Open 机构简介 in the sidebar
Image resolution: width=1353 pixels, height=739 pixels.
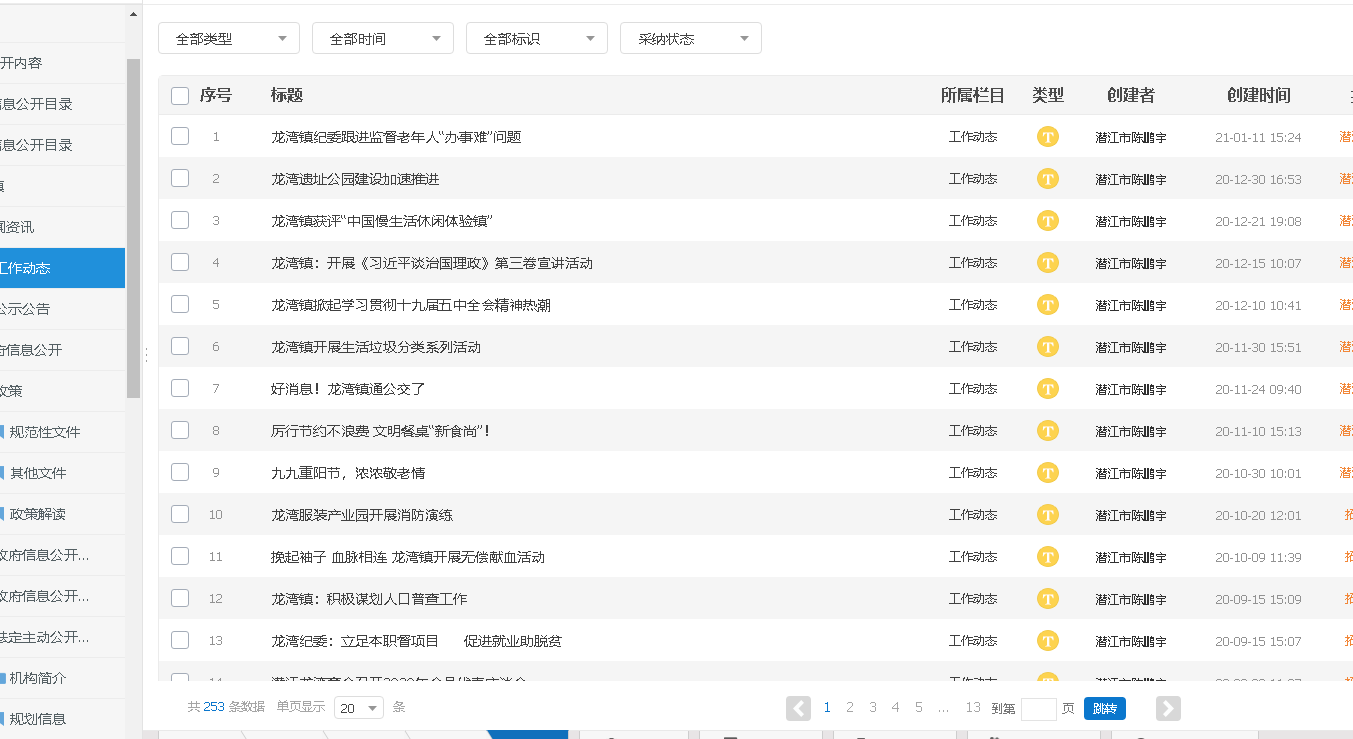[x=38, y=678]
